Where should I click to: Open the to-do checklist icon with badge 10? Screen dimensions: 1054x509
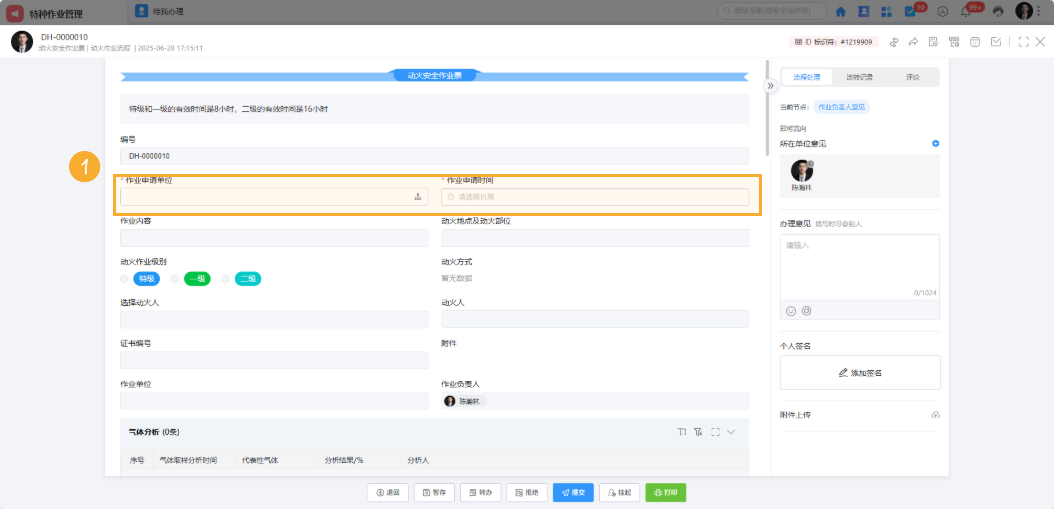(911, 11)
